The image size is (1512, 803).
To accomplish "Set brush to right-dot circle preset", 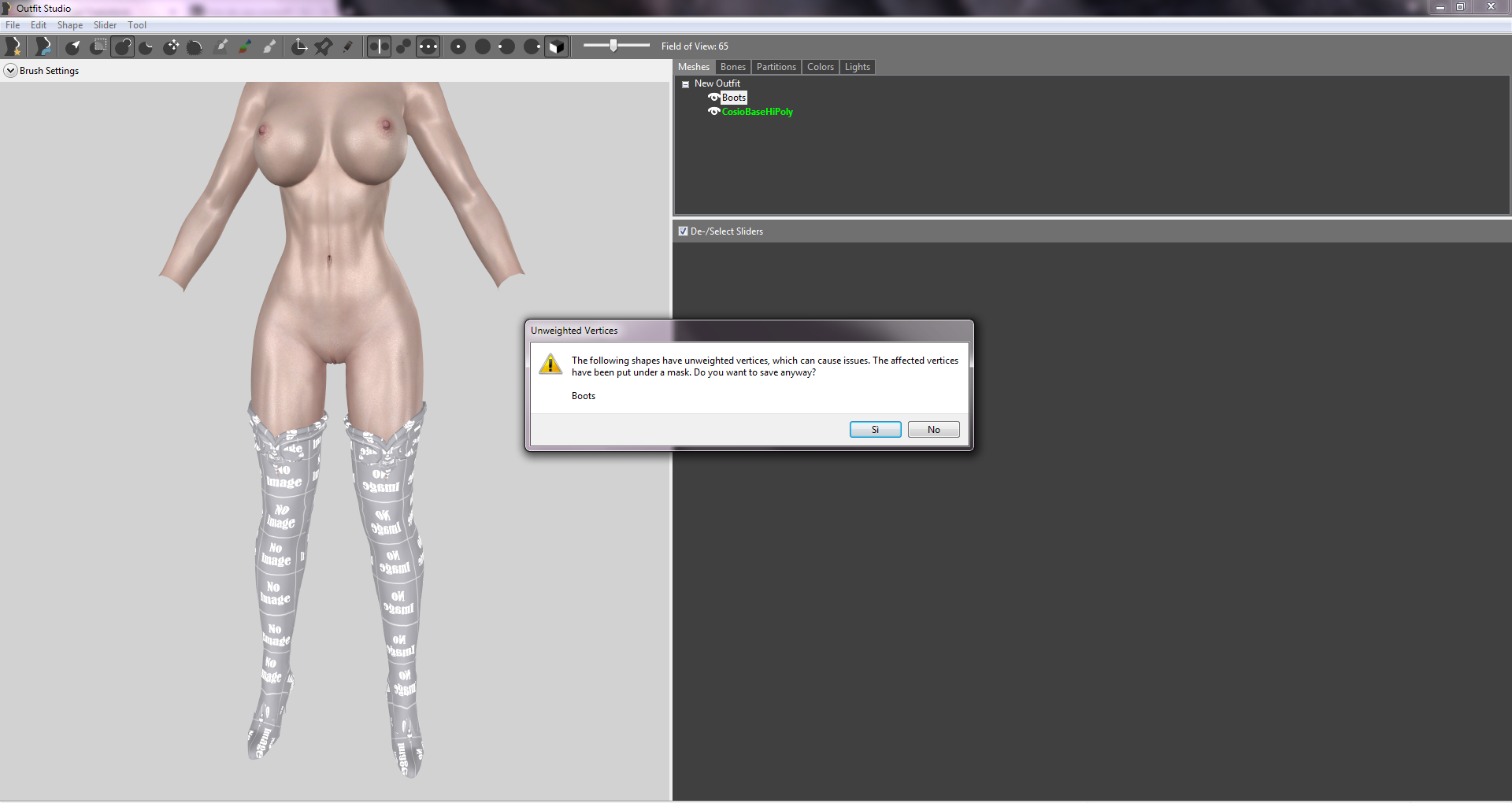I will [x=532, y=46].
